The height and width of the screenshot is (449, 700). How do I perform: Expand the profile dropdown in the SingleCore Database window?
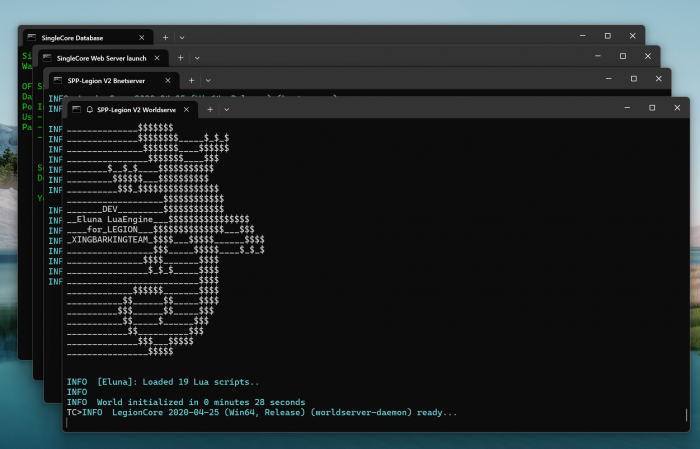[181, 37]
